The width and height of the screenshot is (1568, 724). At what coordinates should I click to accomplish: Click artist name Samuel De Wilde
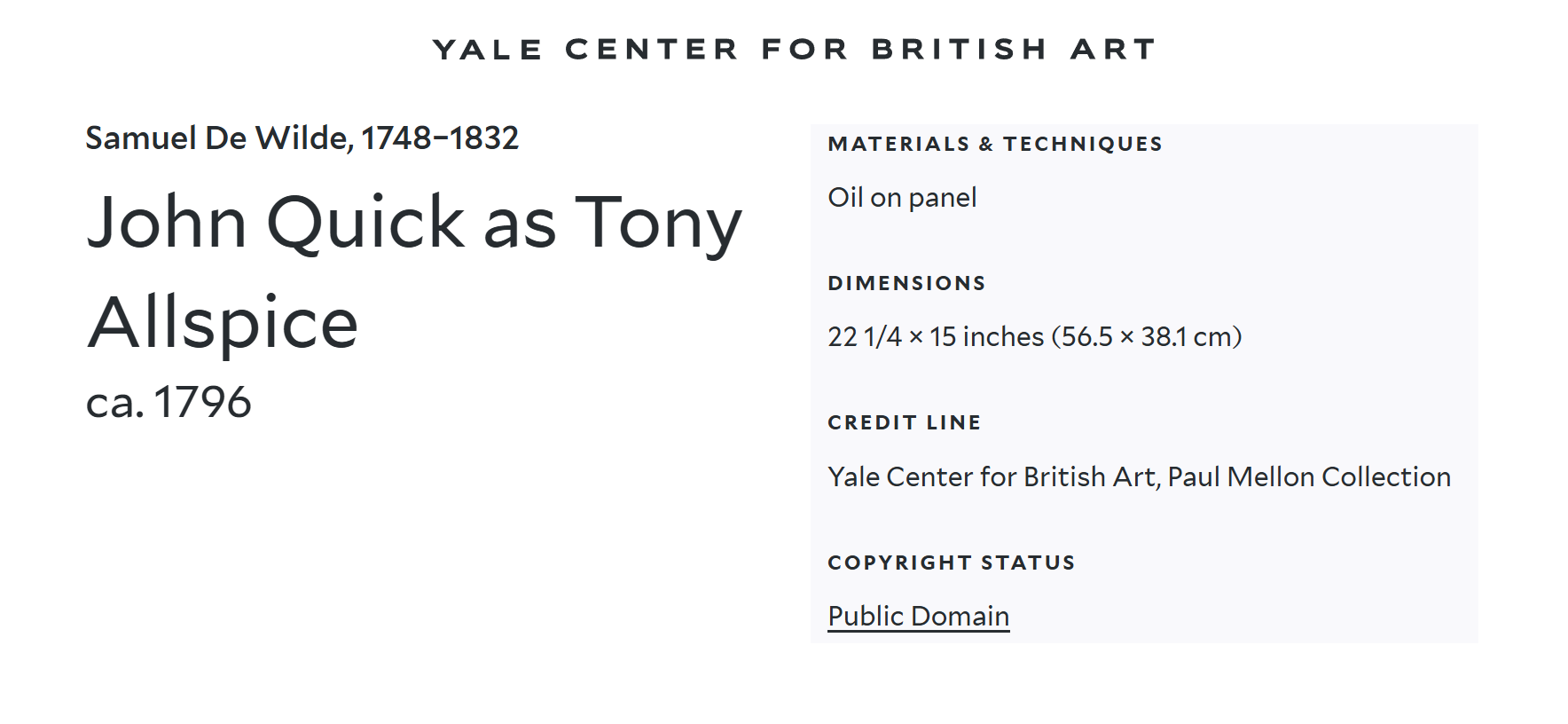[x=218, y=138]
